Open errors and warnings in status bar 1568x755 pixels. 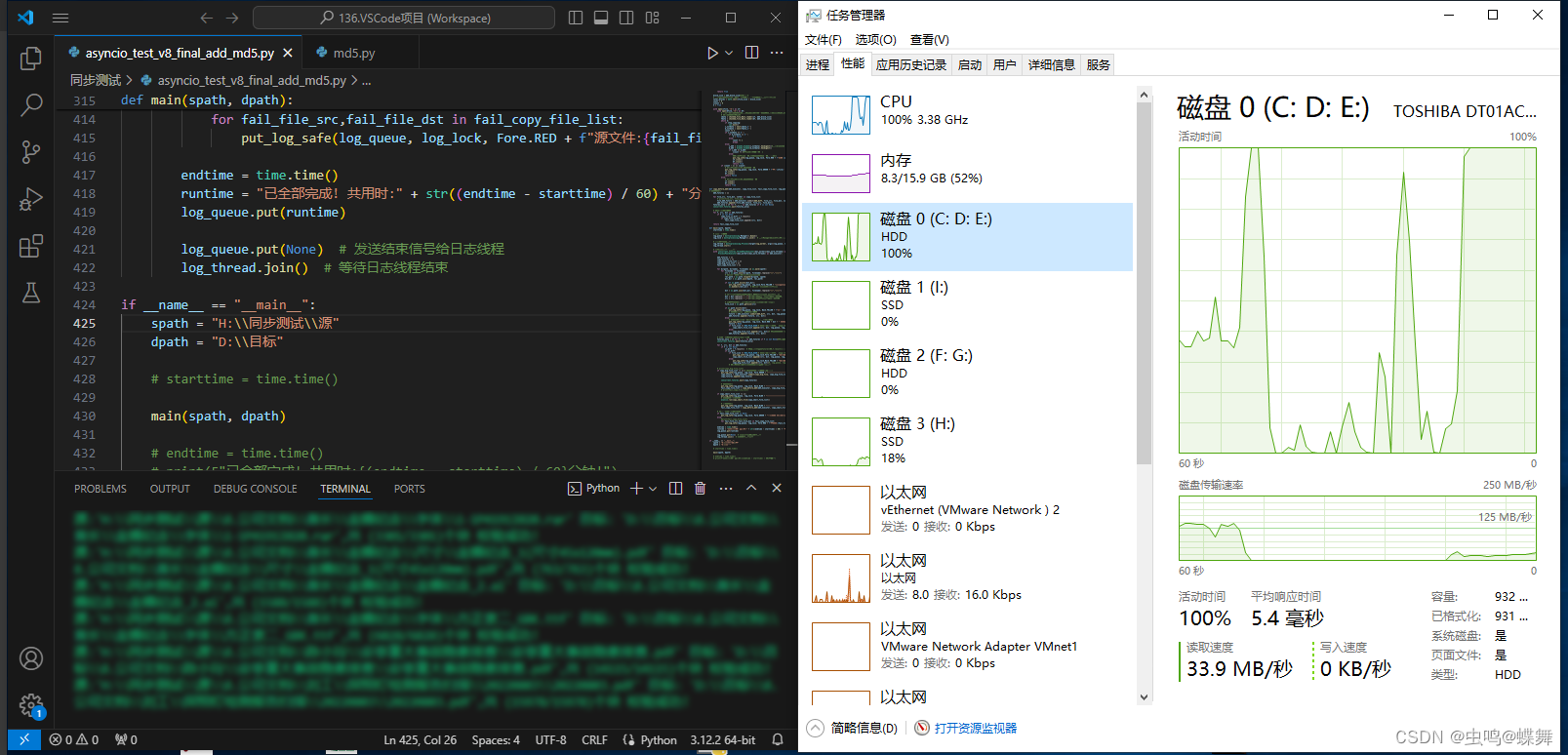pos(74,740)
